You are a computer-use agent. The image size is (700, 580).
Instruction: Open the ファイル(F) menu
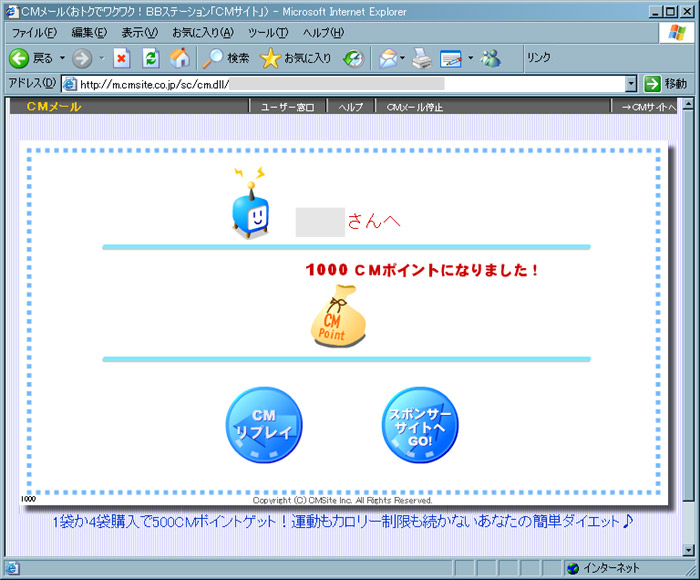tap(34, 33)
